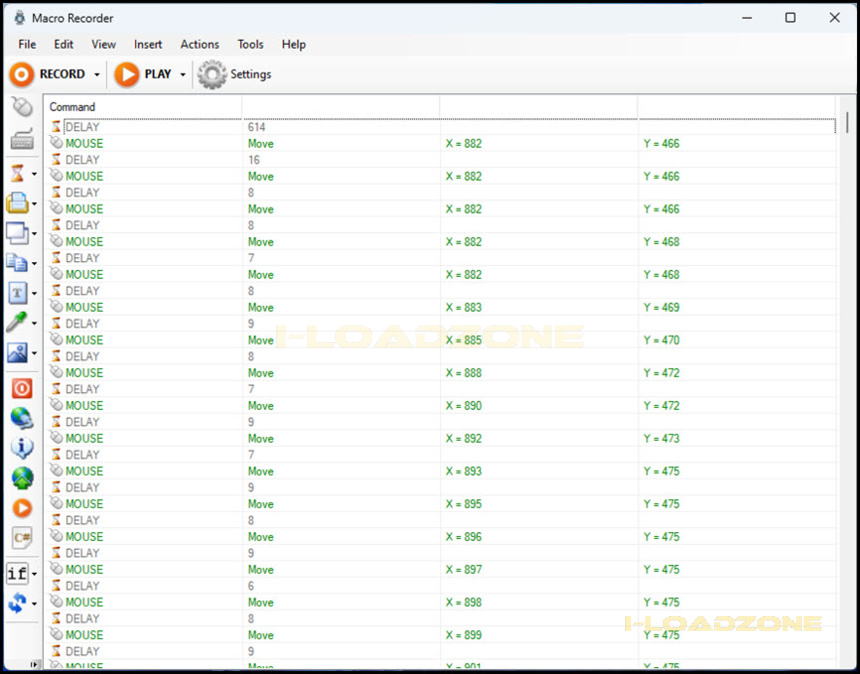The width and height of the screenshot is (860, 674).
Task: Open the Help menu
Action: 293,44
